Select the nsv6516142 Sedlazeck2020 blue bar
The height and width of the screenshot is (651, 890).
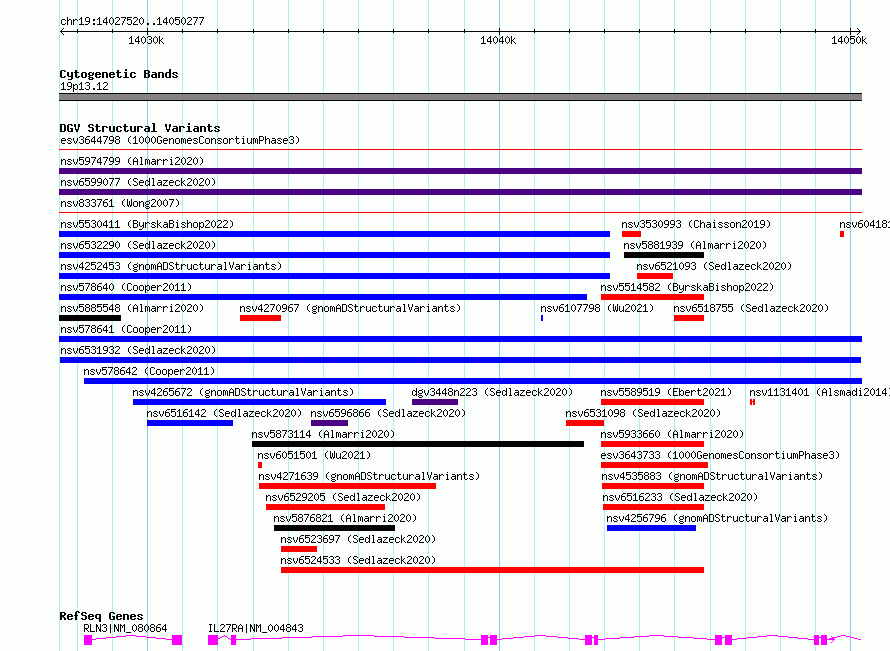(x=190, y=423)
